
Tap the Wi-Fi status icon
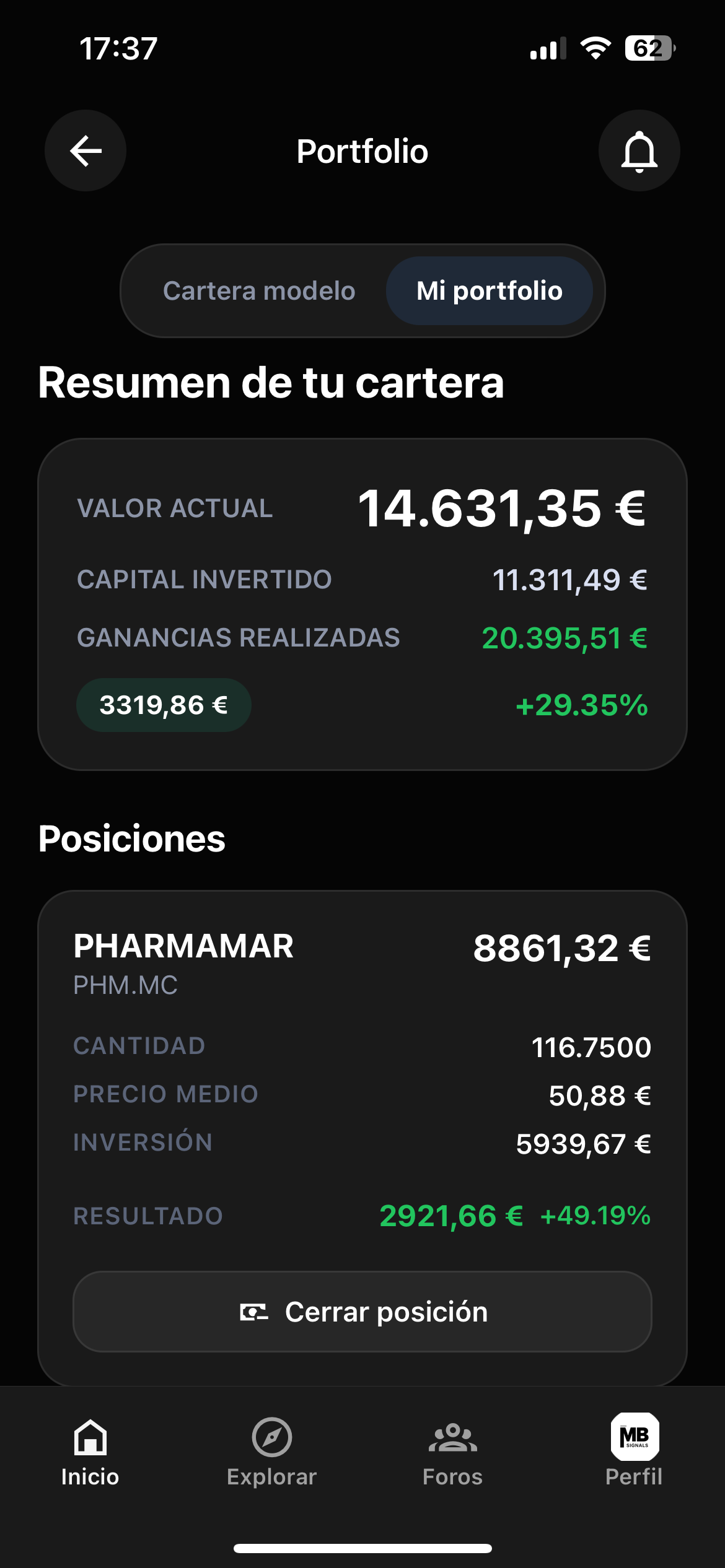595,48
